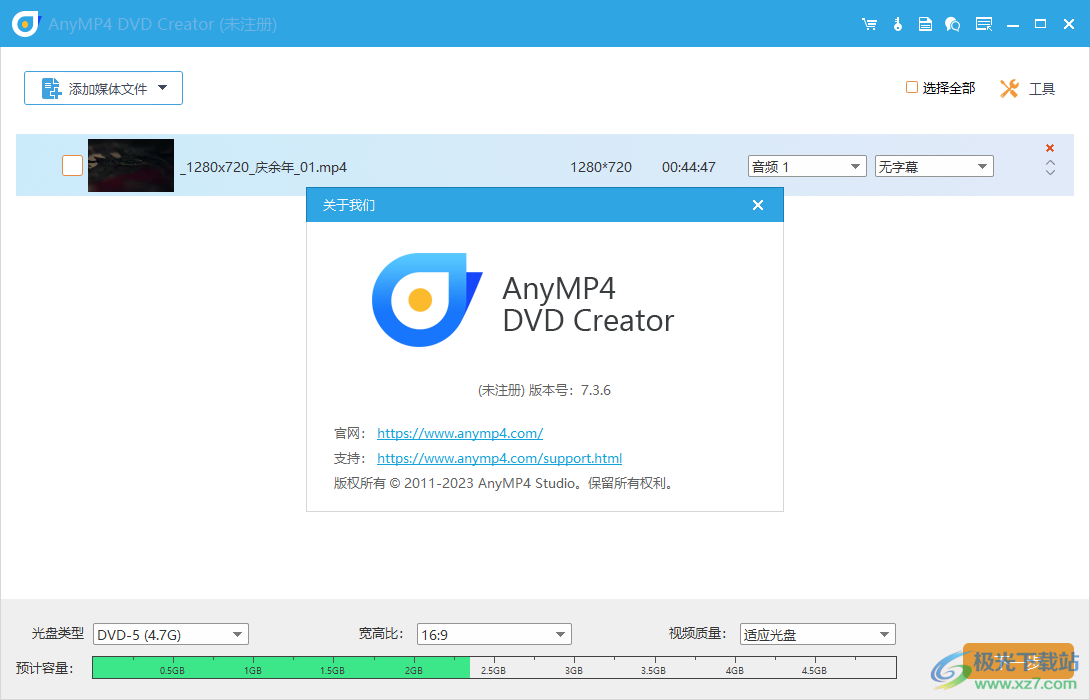
Task: Click the version number 7.3.6 text
Action: click(596, 390)
